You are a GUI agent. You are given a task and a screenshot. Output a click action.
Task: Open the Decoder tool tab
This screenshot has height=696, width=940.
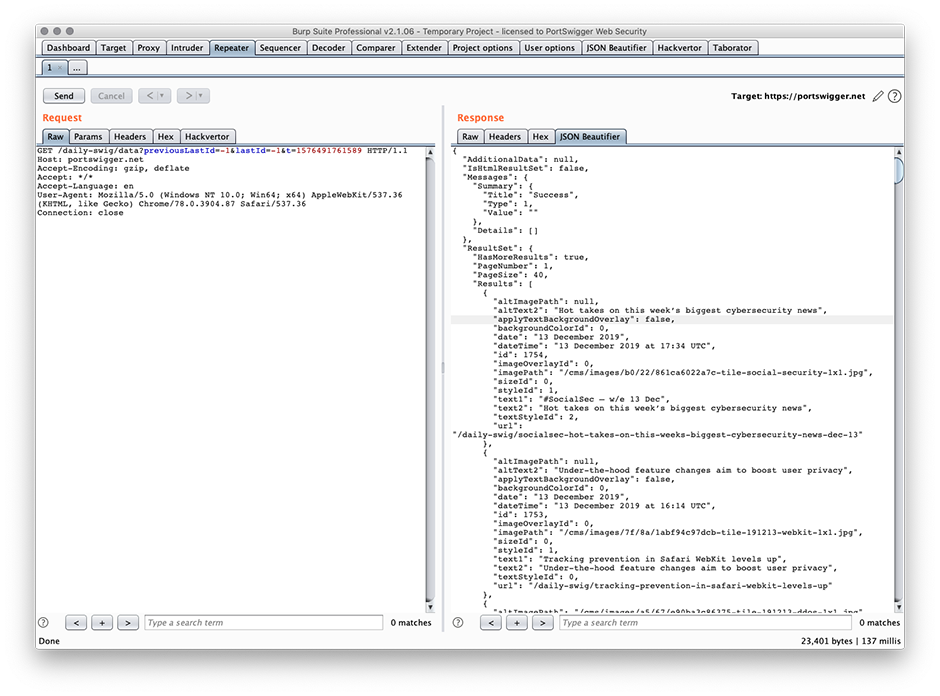tap(329, 47)
